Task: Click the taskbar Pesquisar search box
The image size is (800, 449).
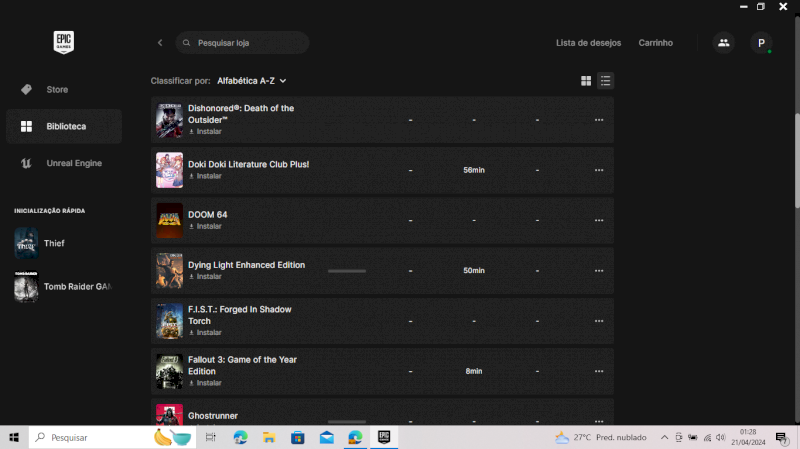Action: tap(112, 437)
